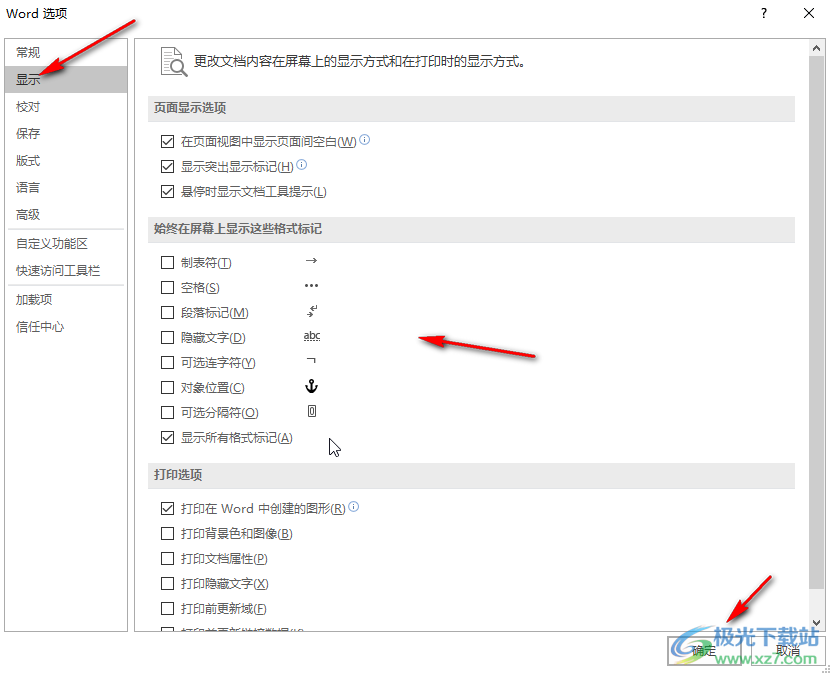
Task: Open the 高级 options category
Action: click(66, 214)
